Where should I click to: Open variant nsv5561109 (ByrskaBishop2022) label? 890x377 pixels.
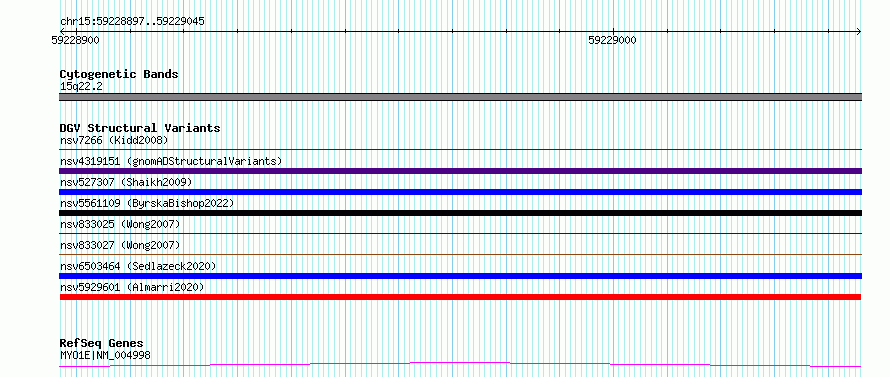coord(147,203)
